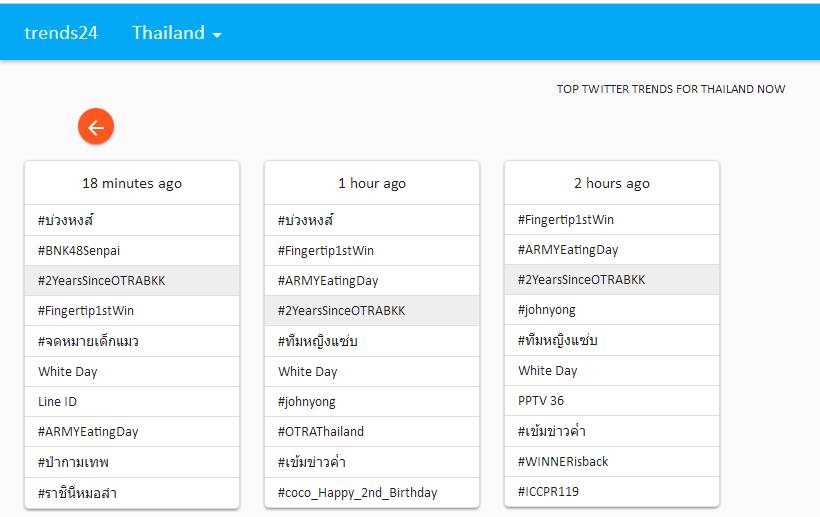
Task: Click the 2 hours ago column header
Action: [x=612, y=183]
